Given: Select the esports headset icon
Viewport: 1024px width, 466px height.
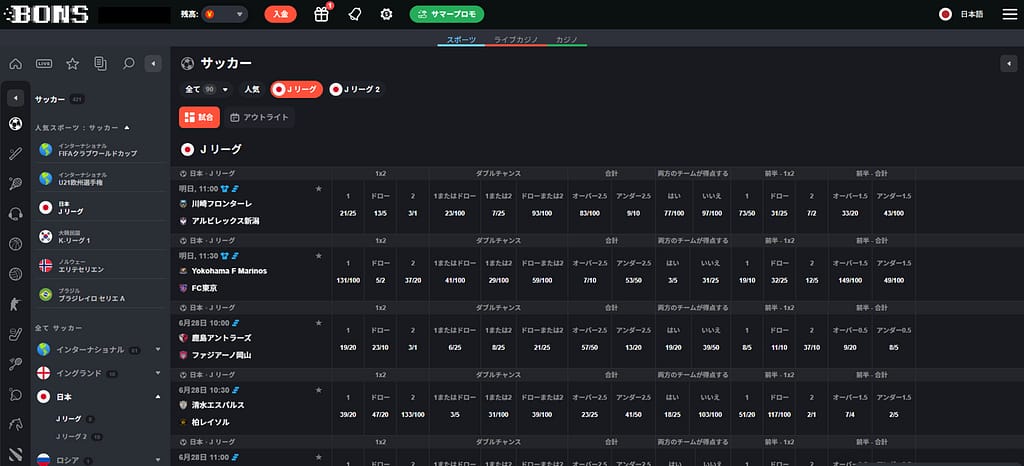Looking at the screenshot, I should tap(16, 213).
